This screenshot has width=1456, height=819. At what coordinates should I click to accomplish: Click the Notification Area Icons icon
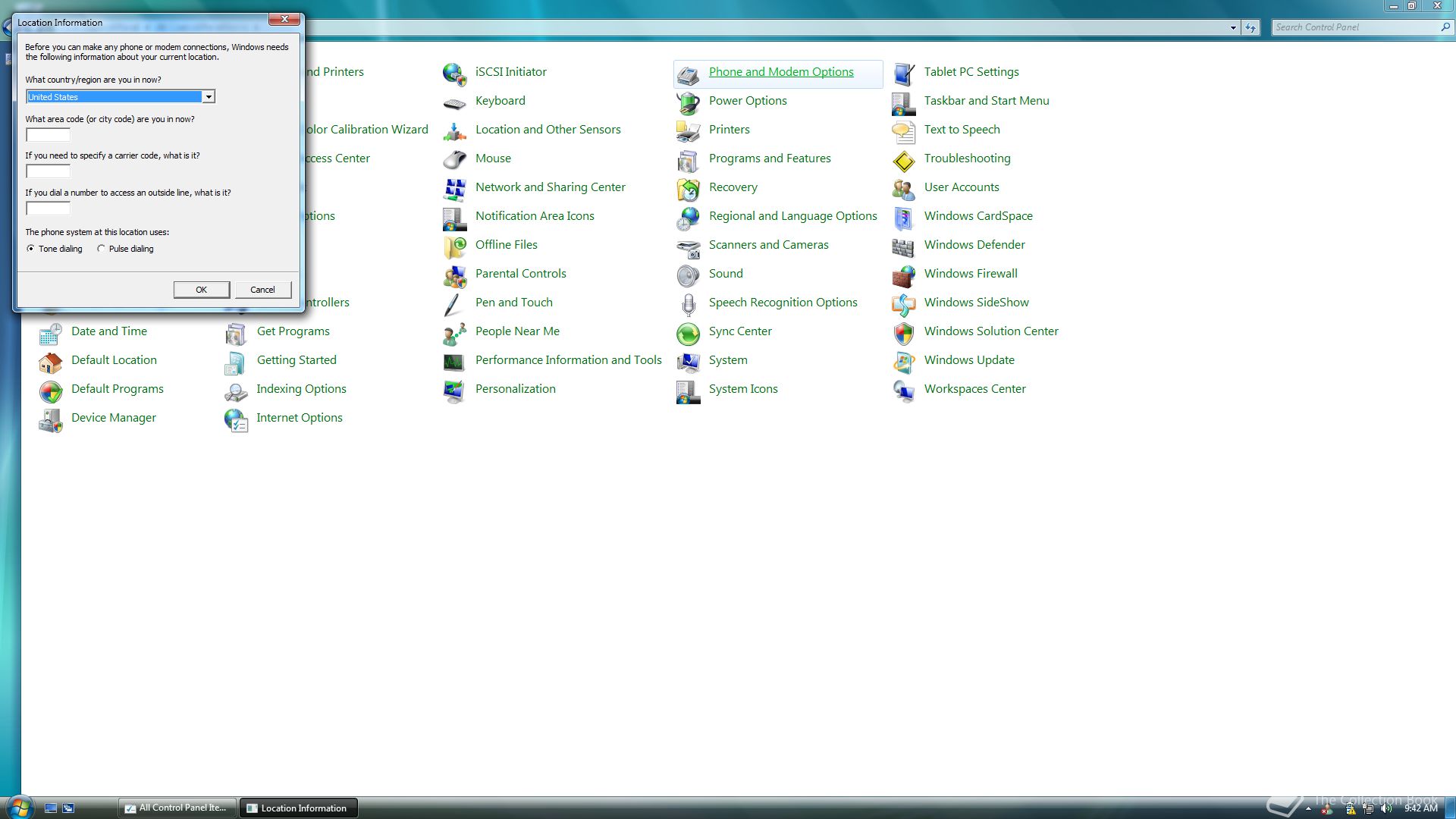pyautogui.click(x=454, y=218)
